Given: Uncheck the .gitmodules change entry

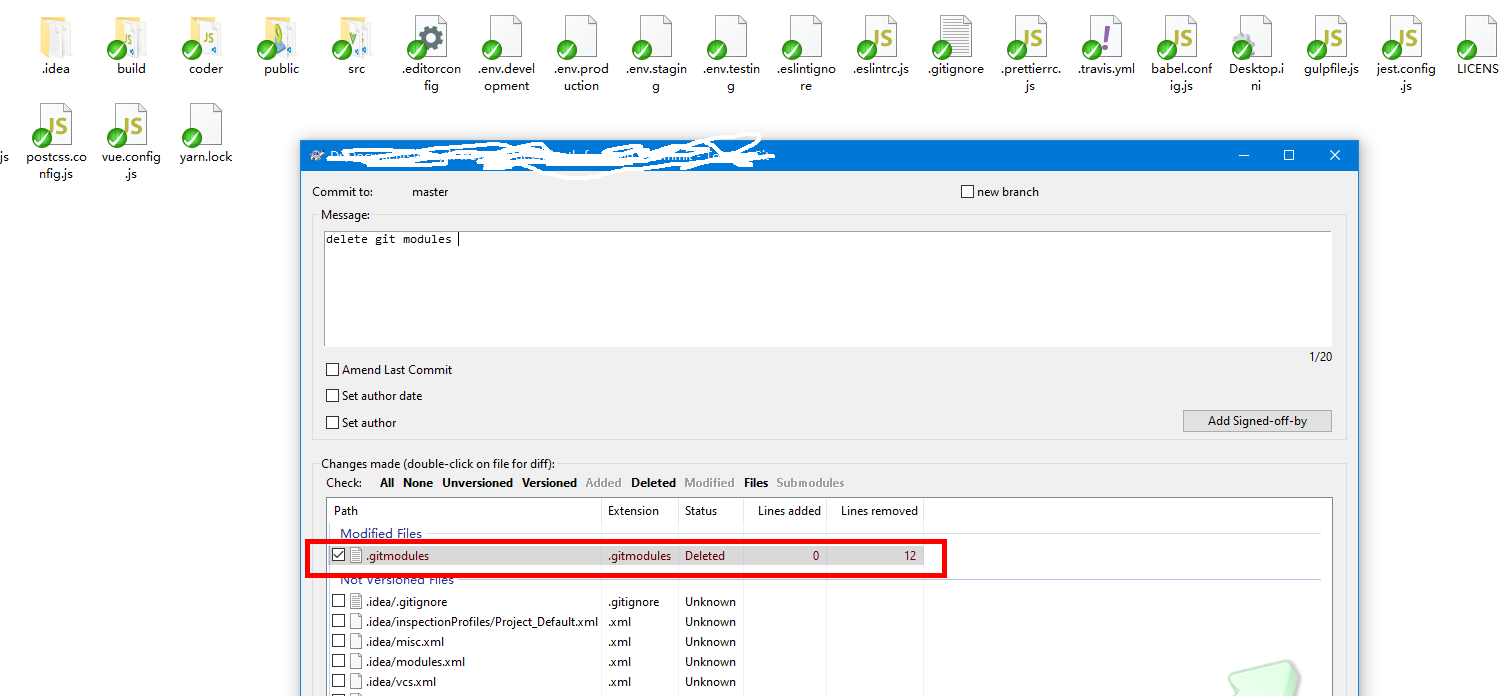Looking at the screenshot, I should (338, 555).
